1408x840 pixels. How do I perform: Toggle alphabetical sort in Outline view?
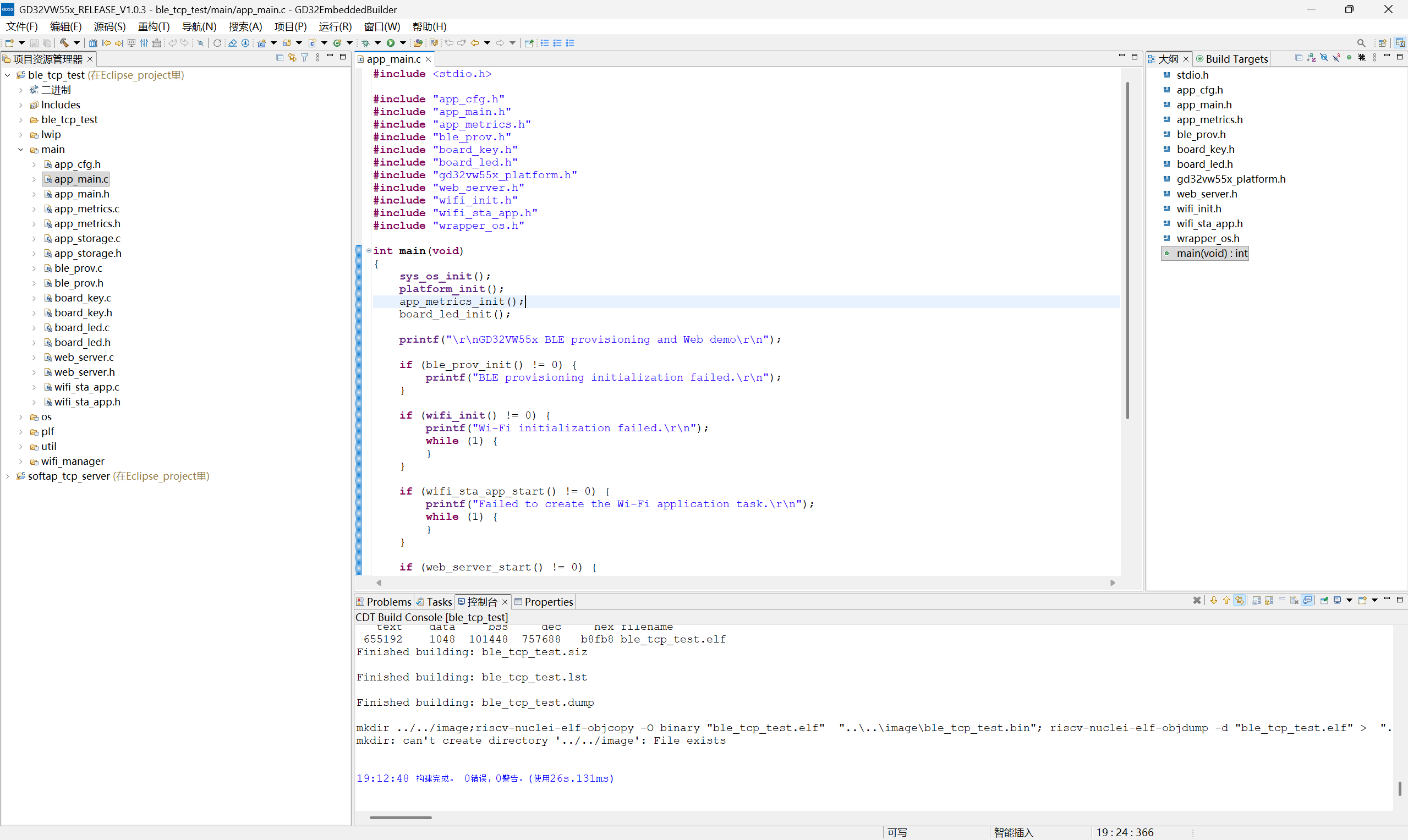tap(1311, 58)
